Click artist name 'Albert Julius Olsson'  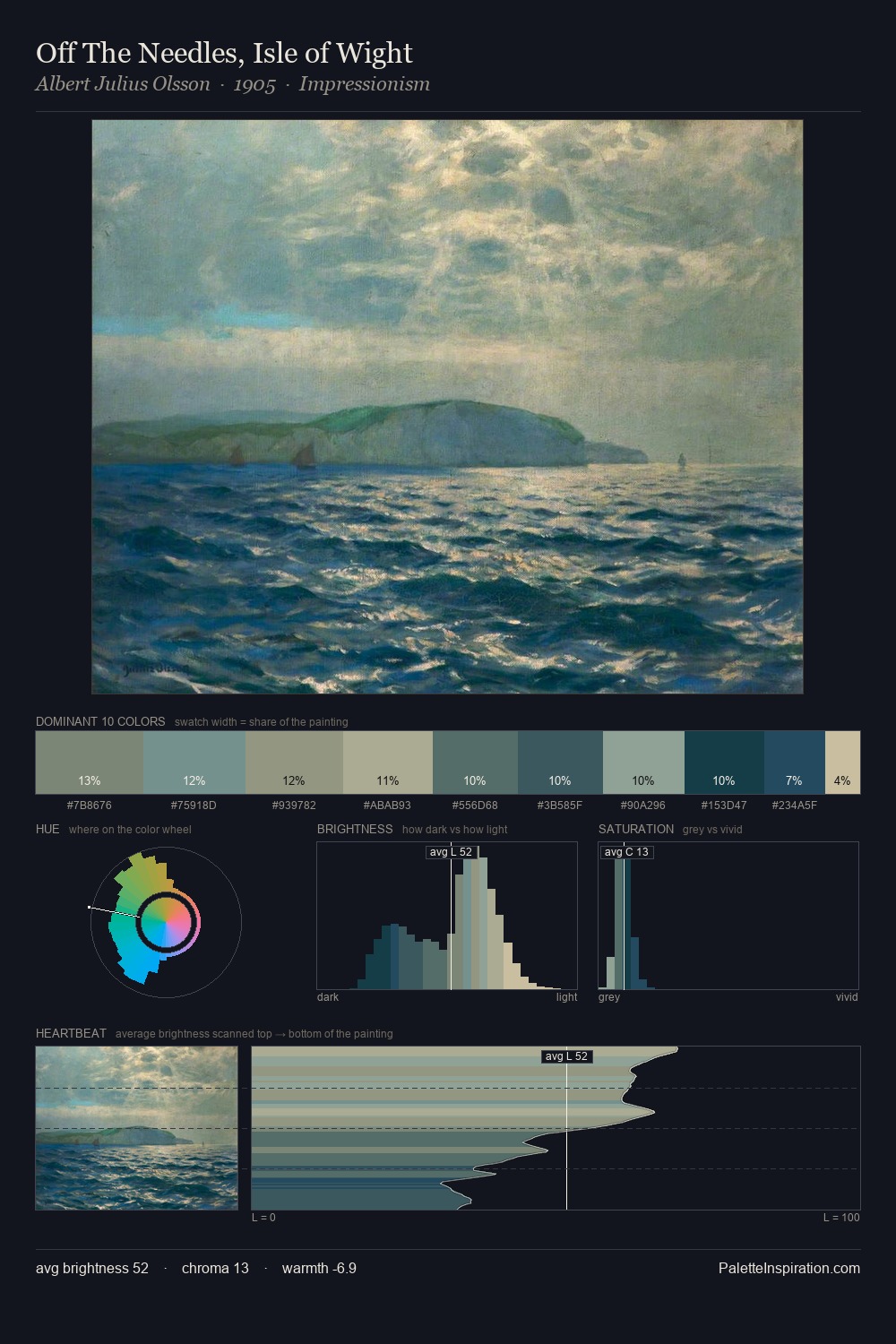pos(123,84)
